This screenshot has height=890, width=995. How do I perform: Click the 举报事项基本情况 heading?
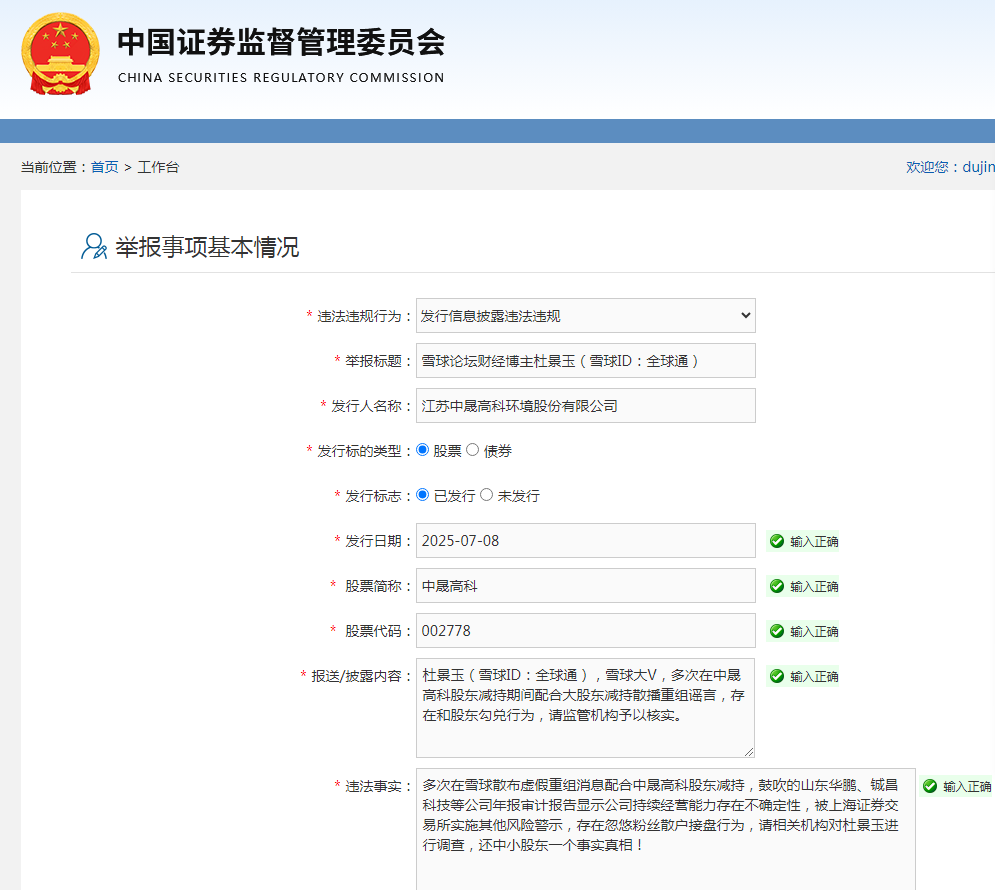point(207,247)
